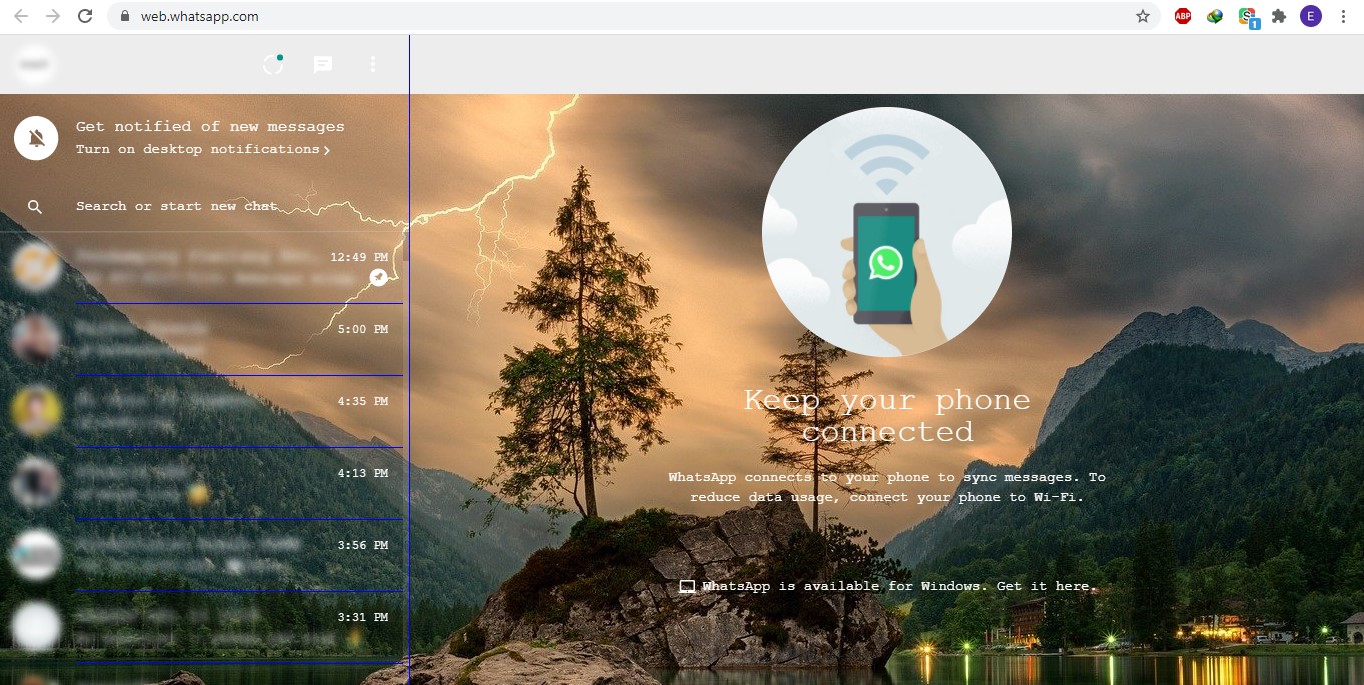
Task: Click the search magnifier icon
Action: point(35,207)
